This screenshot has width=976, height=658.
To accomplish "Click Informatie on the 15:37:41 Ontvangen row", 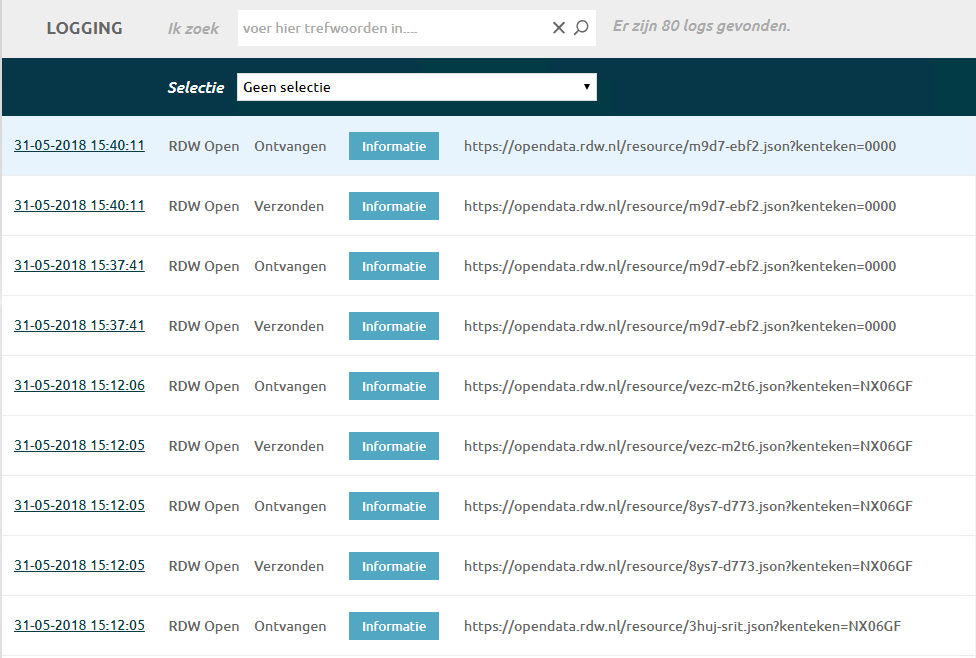I will click(x=394, y=266).
